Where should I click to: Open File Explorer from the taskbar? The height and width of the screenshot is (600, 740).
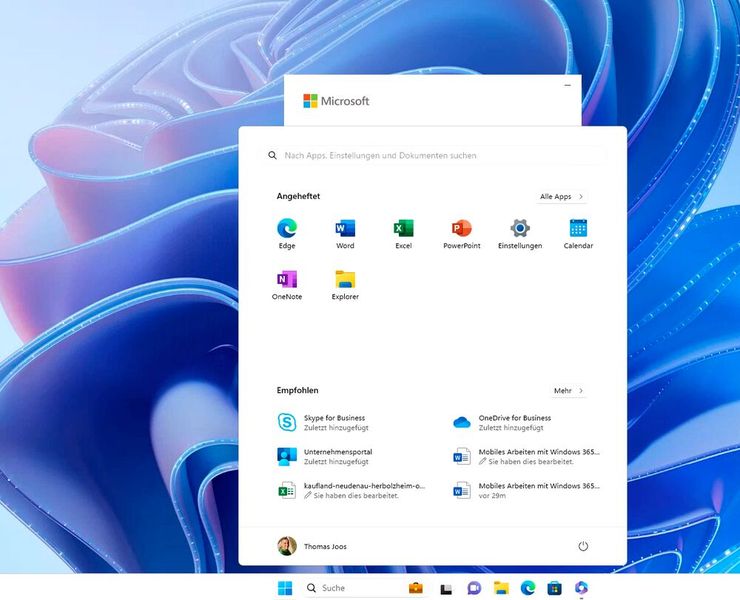tap(501, 588)
